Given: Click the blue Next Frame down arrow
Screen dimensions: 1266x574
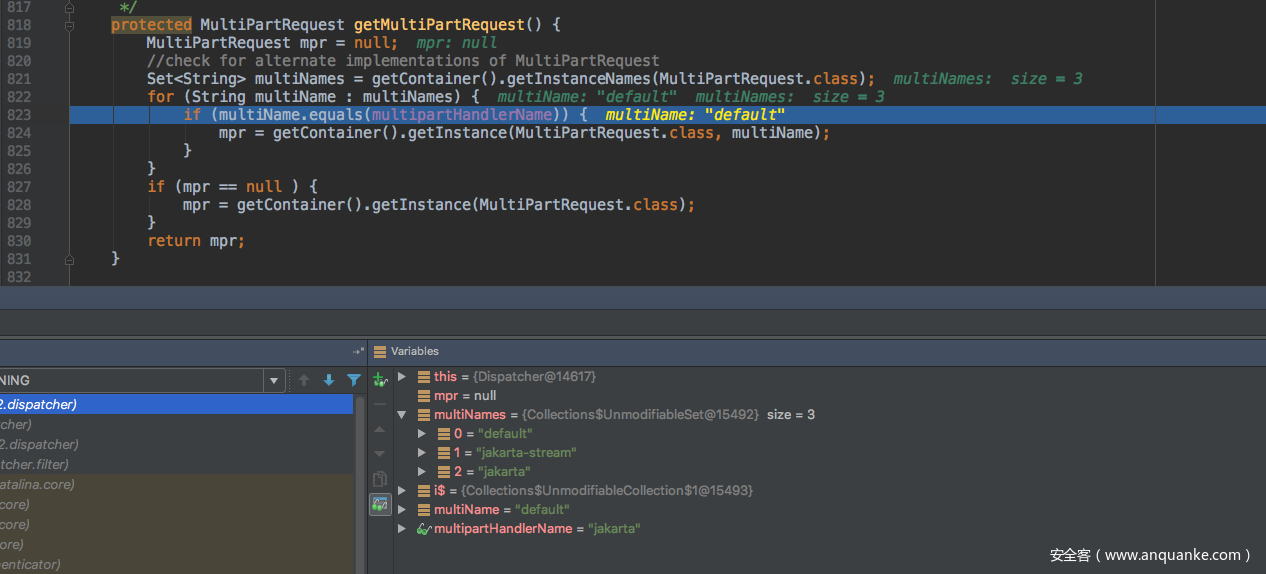Looking at the screenshot, I should 329,380.
